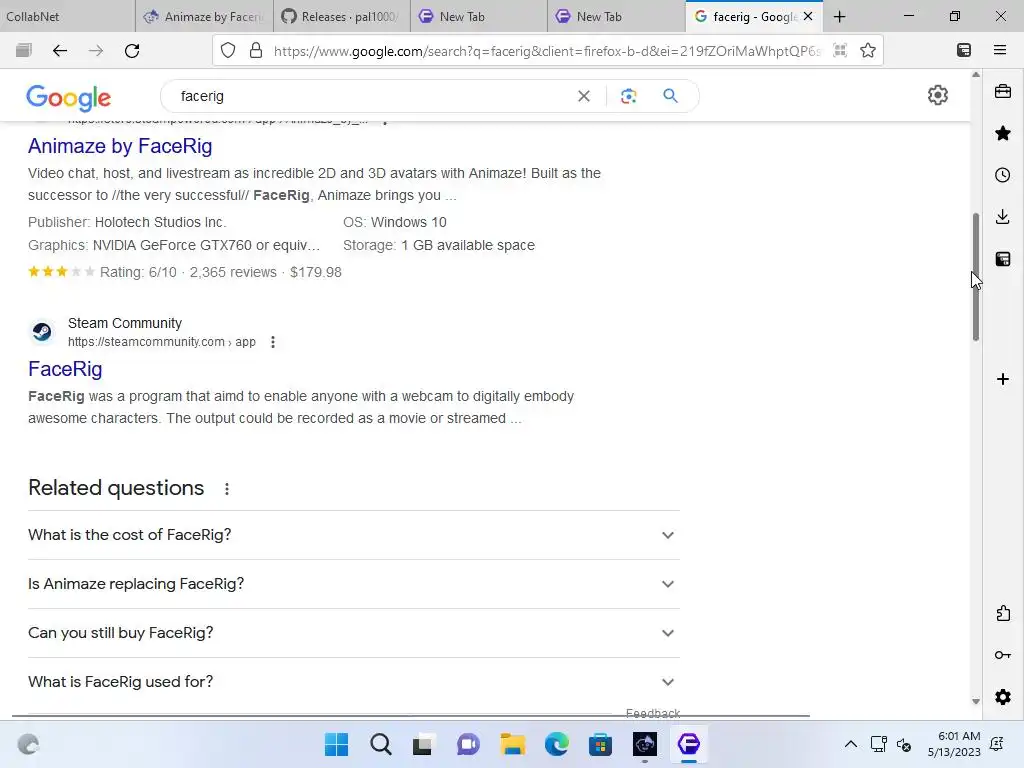
Task: Expand 'Is Animaze replacing FaceRig?' question
Action: pos(354,584)
